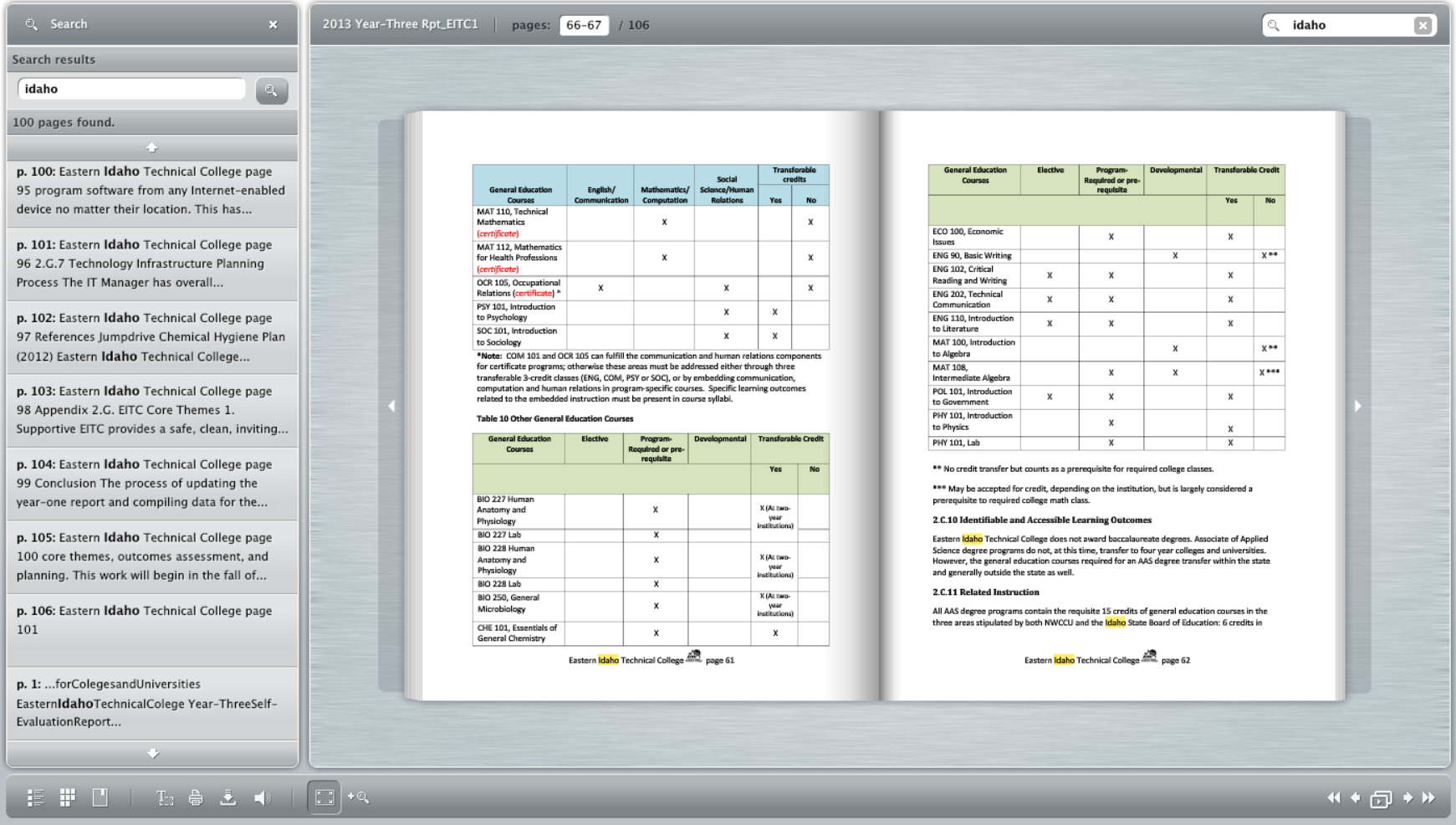
Task: Open the table of contents view
Action: click(x=36, y=798)
